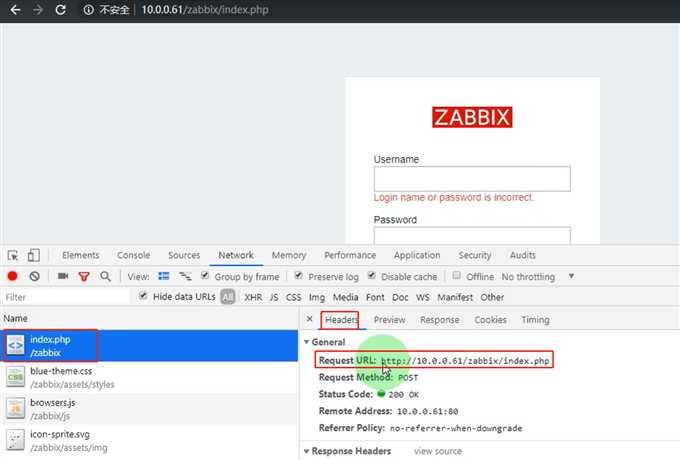Collapse the General section
Viewport: 680px width, 460px height.
tap(307, 342)
